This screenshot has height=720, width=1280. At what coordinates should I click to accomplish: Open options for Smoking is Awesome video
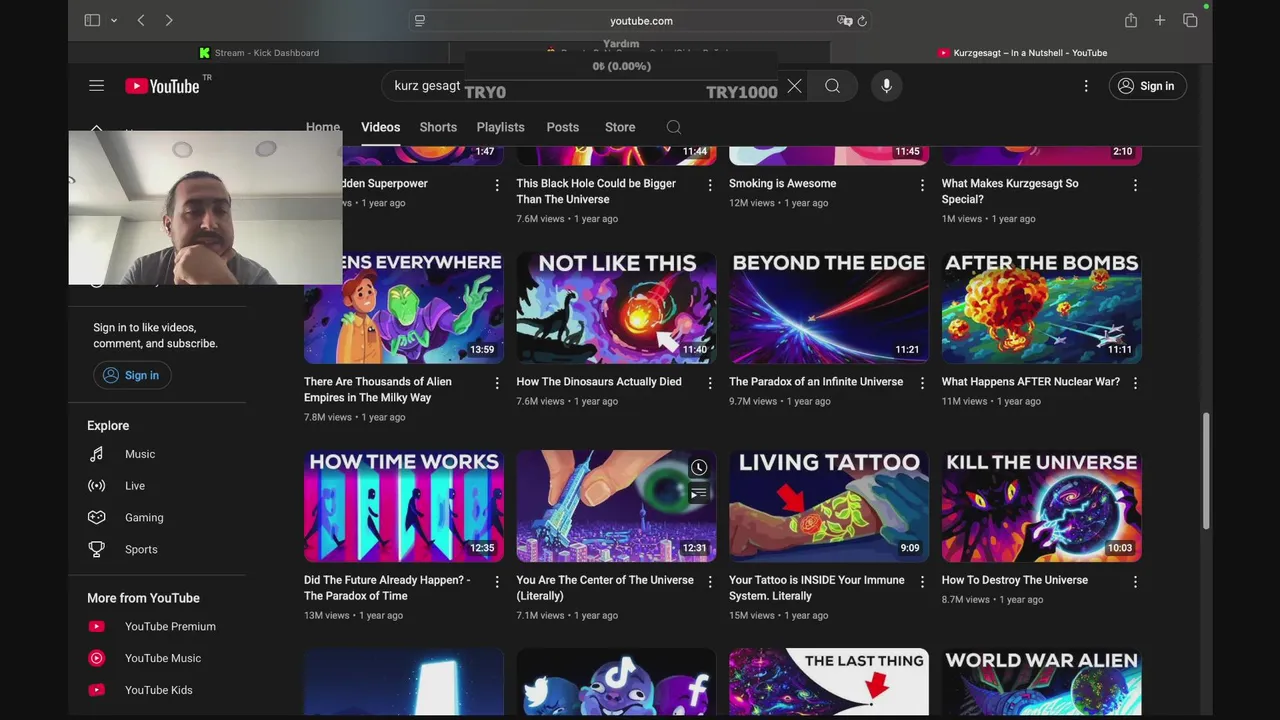coord(922,185)
